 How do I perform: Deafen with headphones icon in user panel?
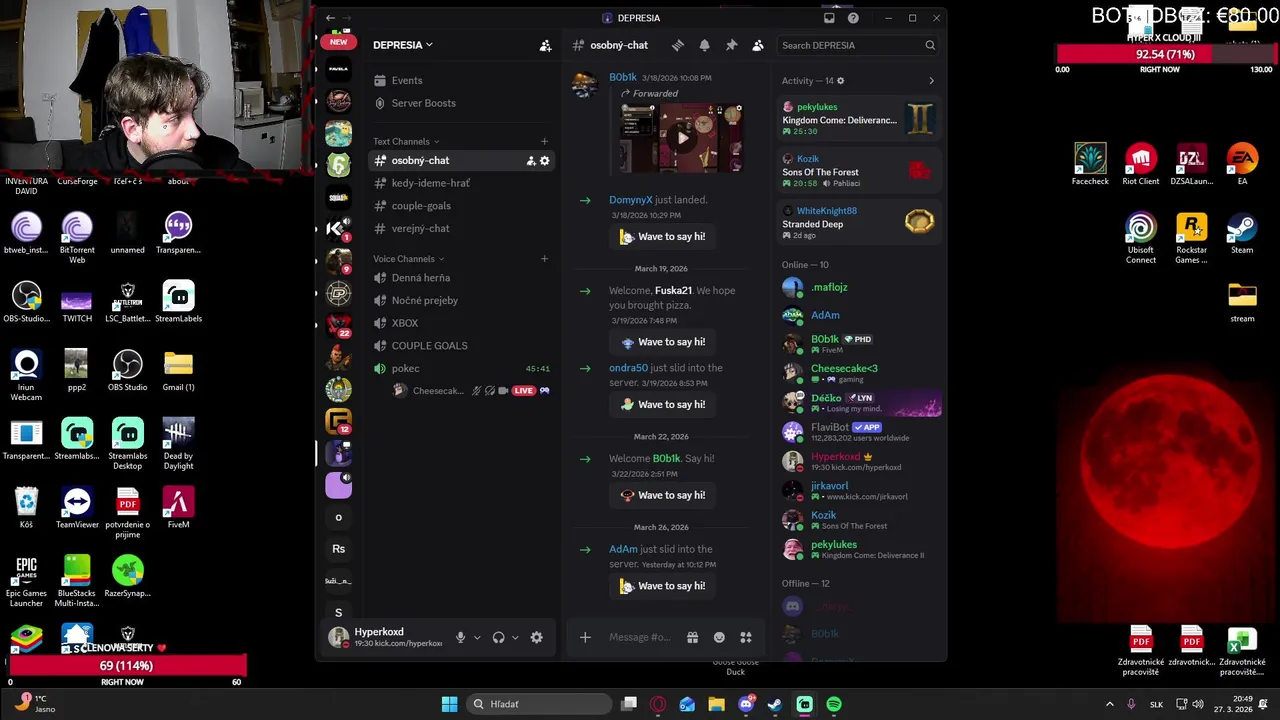click(498, 637)
